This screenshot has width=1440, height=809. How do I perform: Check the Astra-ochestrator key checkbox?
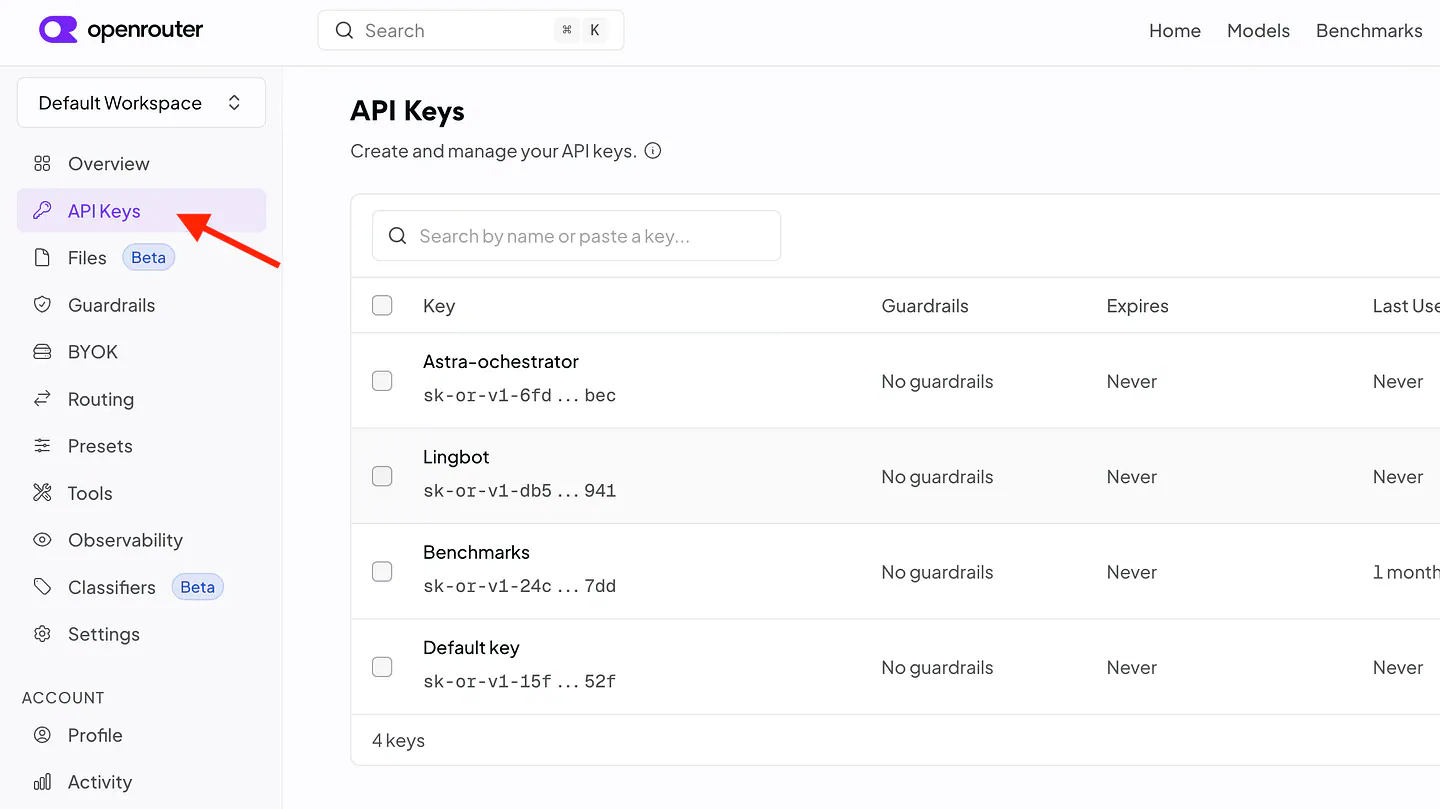[382, 381]
